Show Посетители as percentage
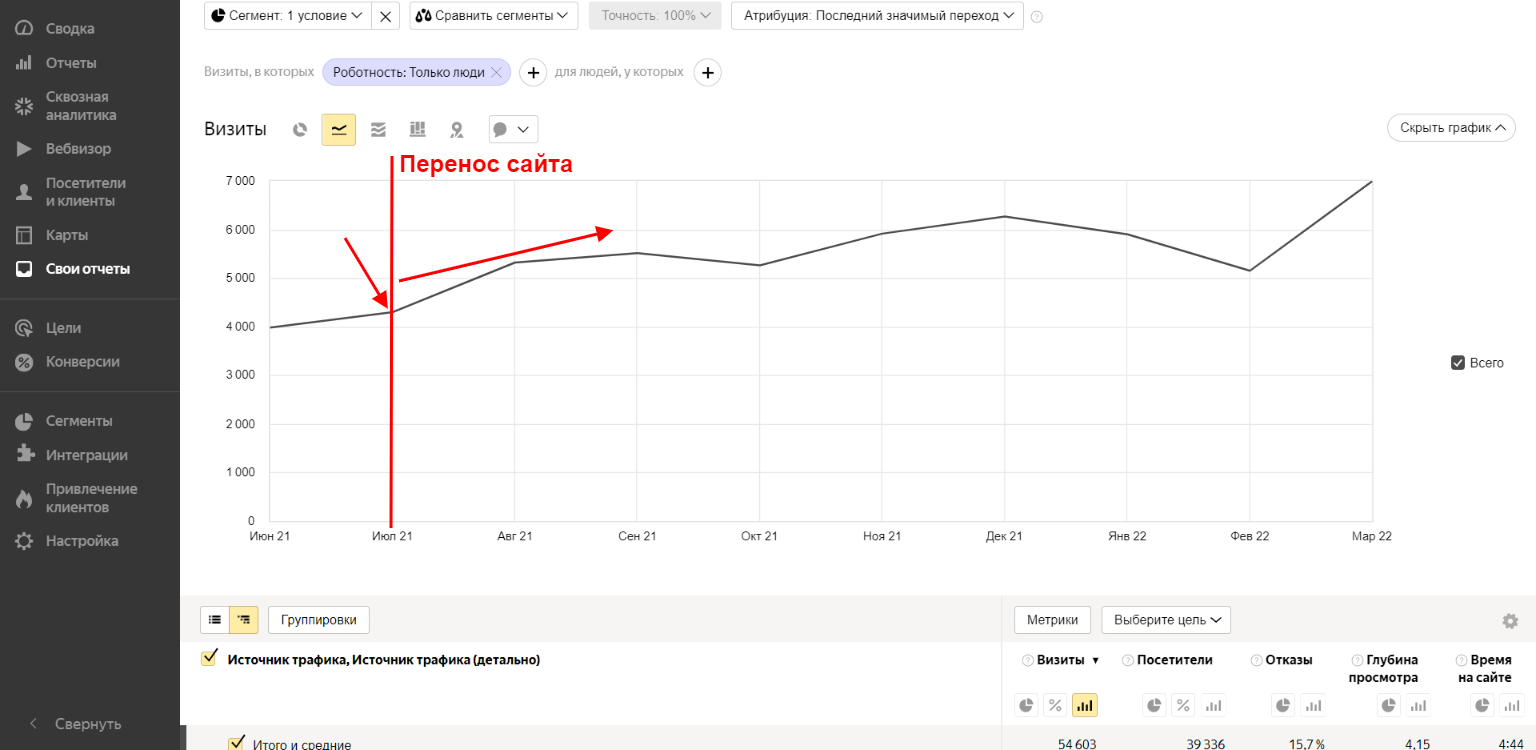Viewport: 1536px width, 750px height. coord(1183,705)
